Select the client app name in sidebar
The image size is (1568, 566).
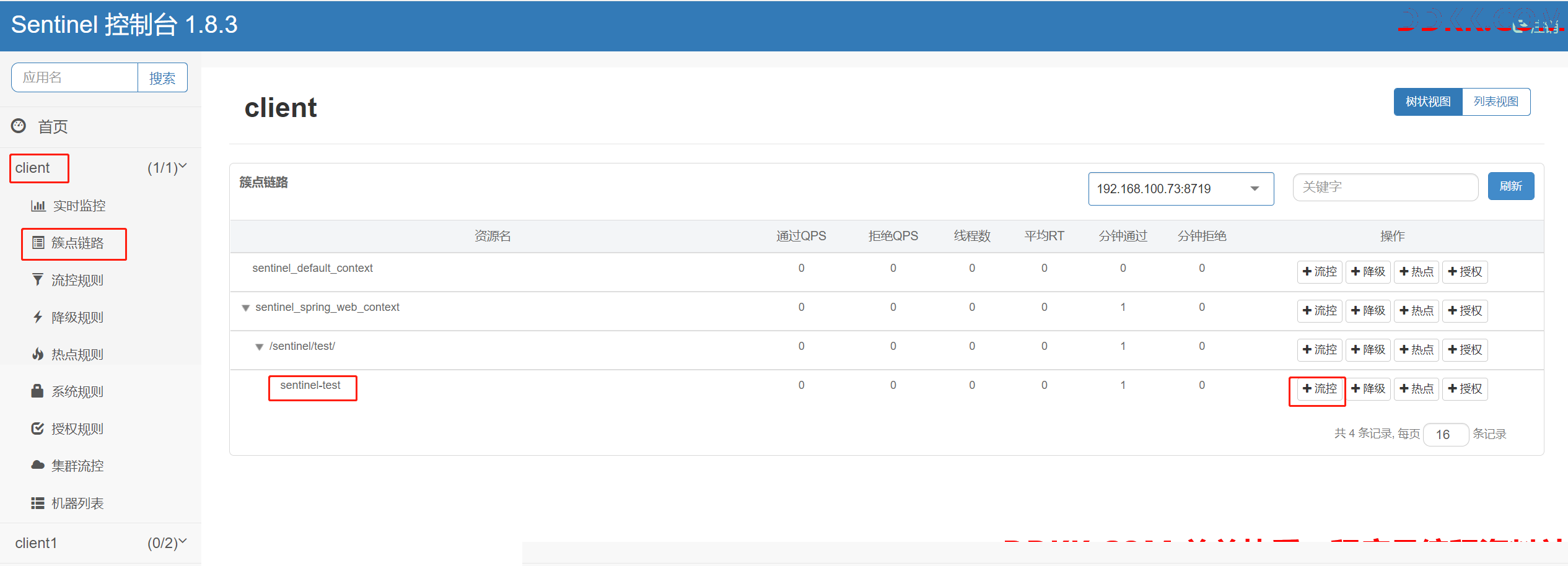(x=33, y=168)
